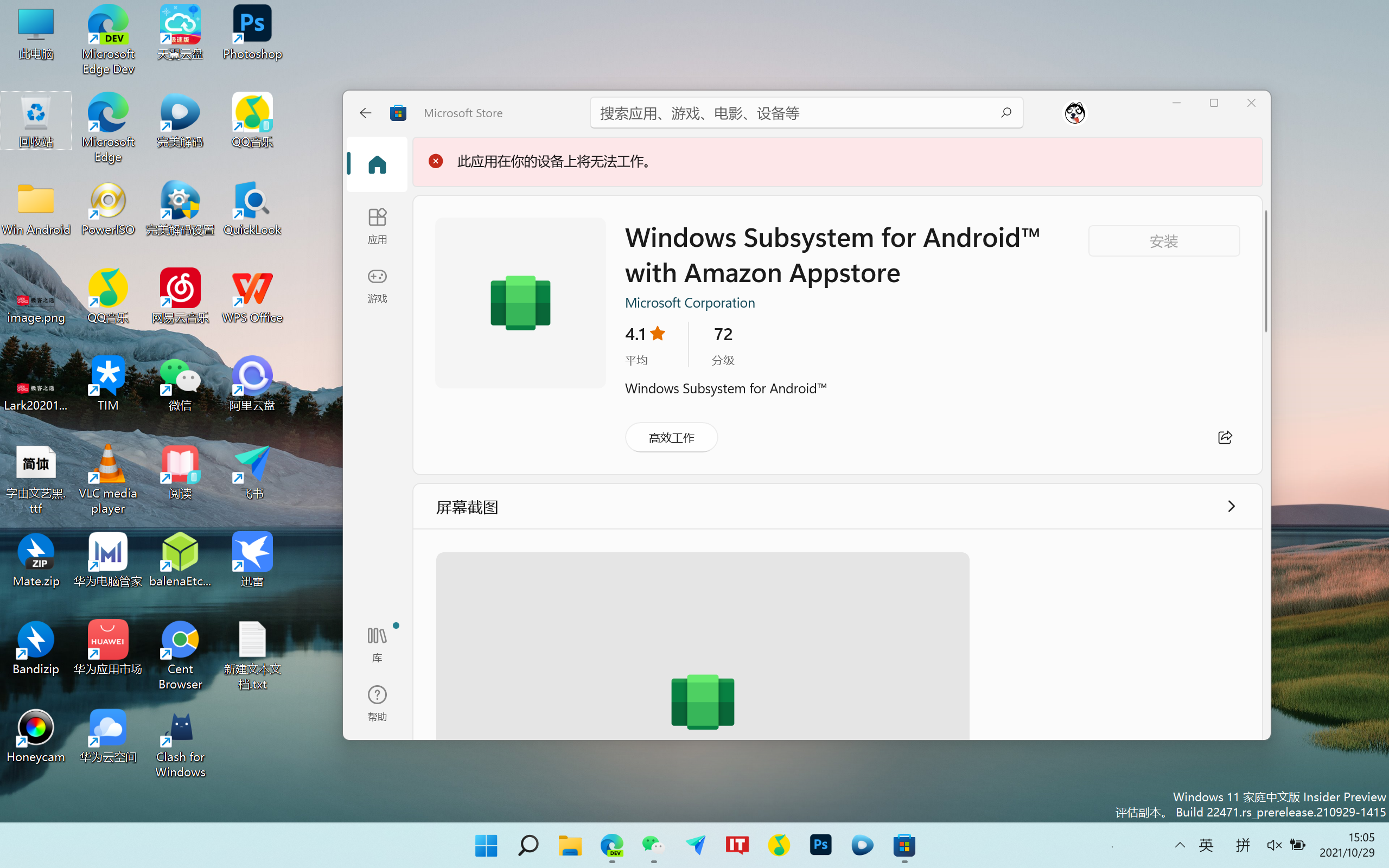Click the Store navigation breadcrumb icon
The height and width of the screenshot is (868, 1389).
click(x=397, y=112)
